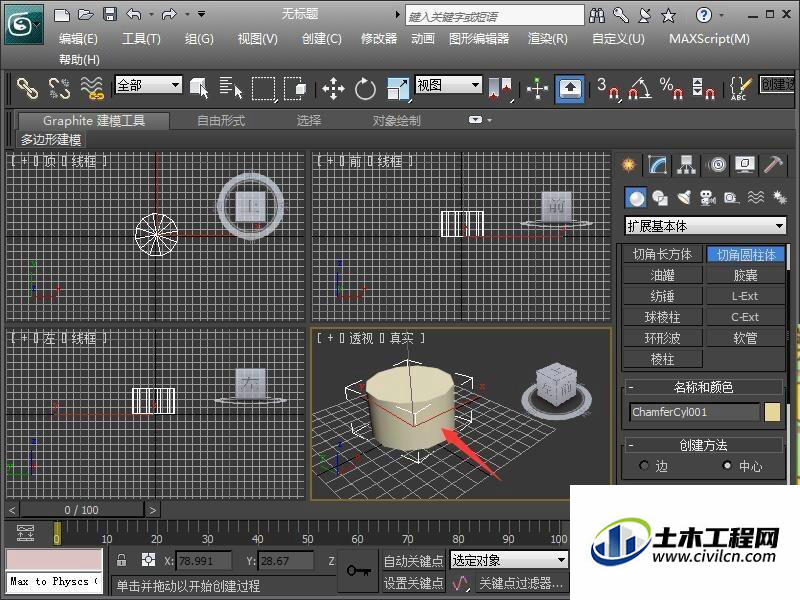Viewport: 800px width, 600px height.
Task: Pick the Select Object tool
Action: pyautogui.click(x=198, y=88)
